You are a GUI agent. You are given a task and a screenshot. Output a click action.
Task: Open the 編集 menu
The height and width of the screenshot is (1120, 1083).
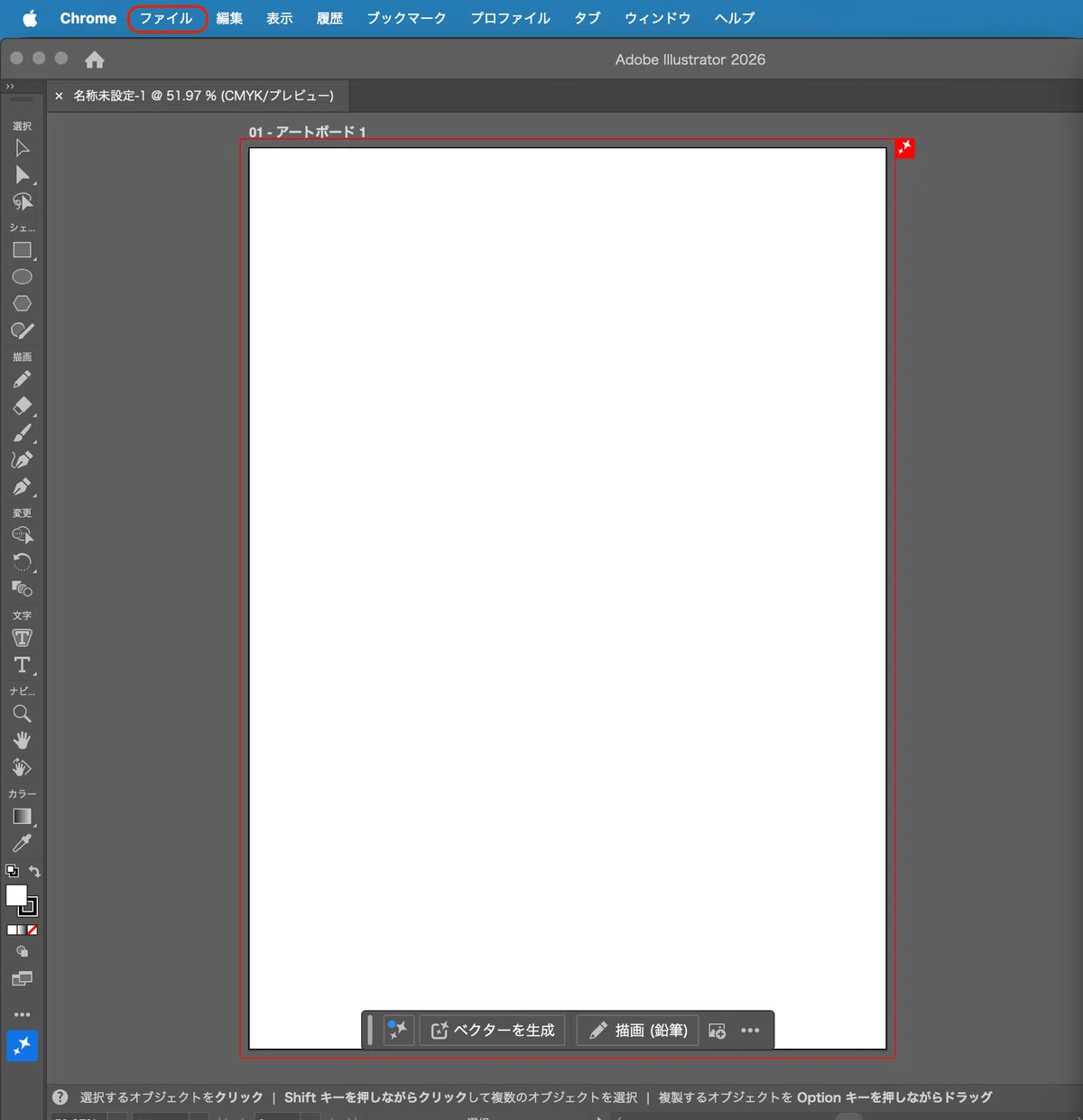[229, 18]
